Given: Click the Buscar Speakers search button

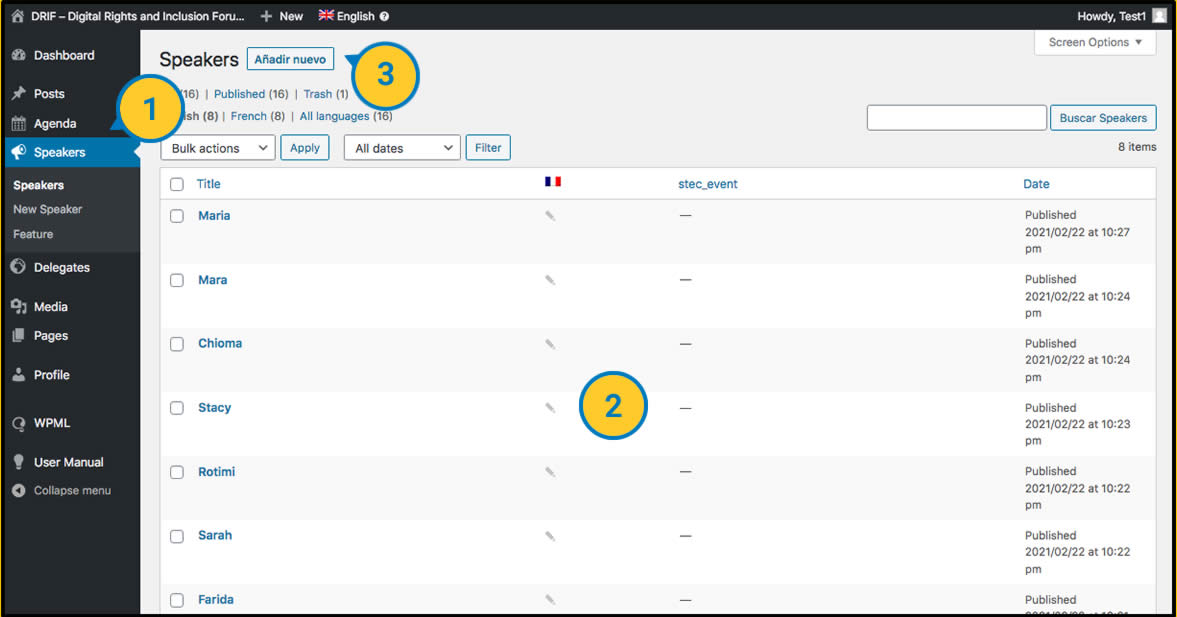Looking at the screenshot, I should (1102, 118).
